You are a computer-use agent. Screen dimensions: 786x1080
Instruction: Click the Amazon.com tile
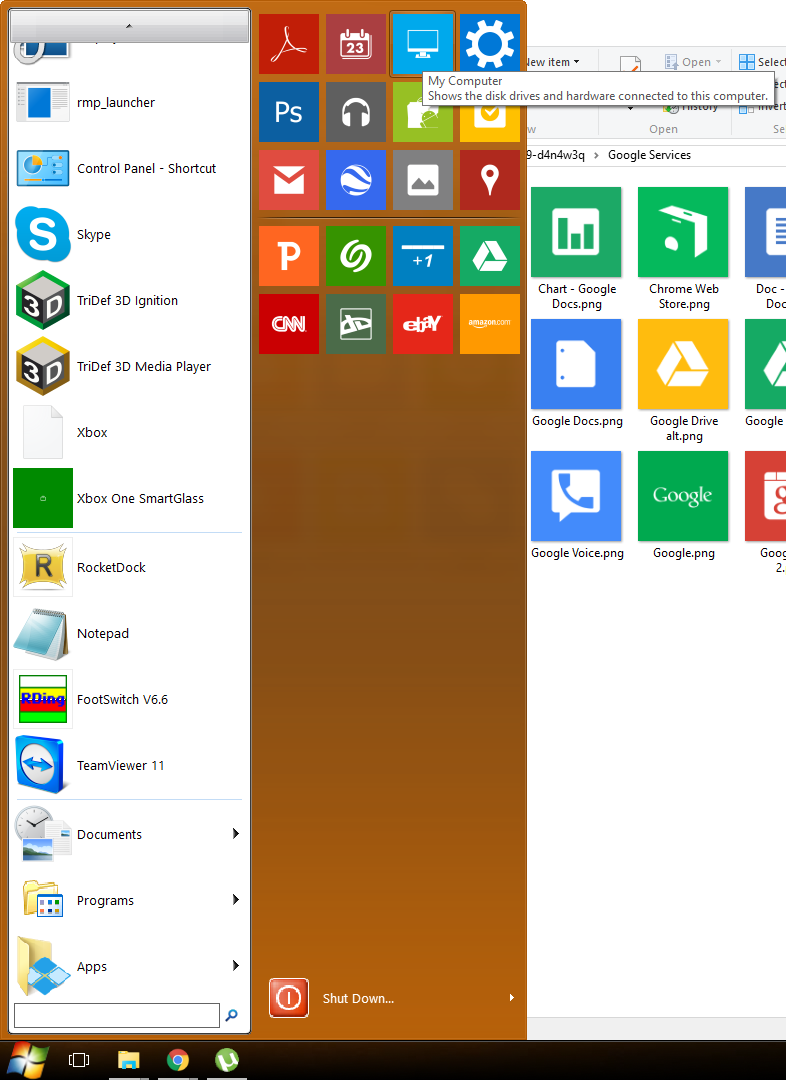[489, 324]
